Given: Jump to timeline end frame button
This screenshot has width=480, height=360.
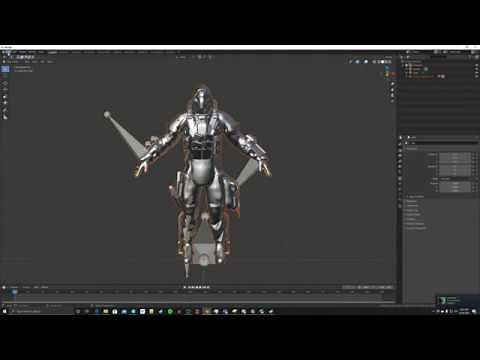Looking at the screenshot, I should point(208,287).
